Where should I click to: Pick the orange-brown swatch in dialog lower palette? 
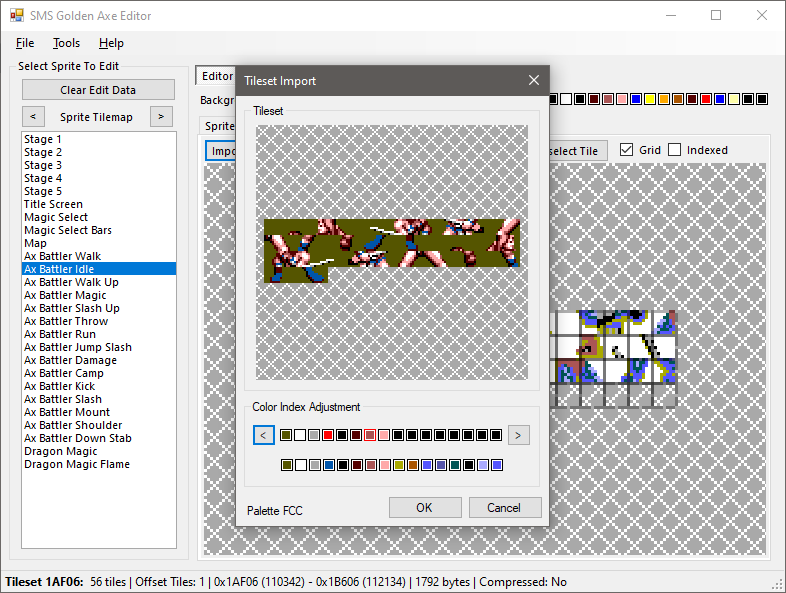(413, 465)
